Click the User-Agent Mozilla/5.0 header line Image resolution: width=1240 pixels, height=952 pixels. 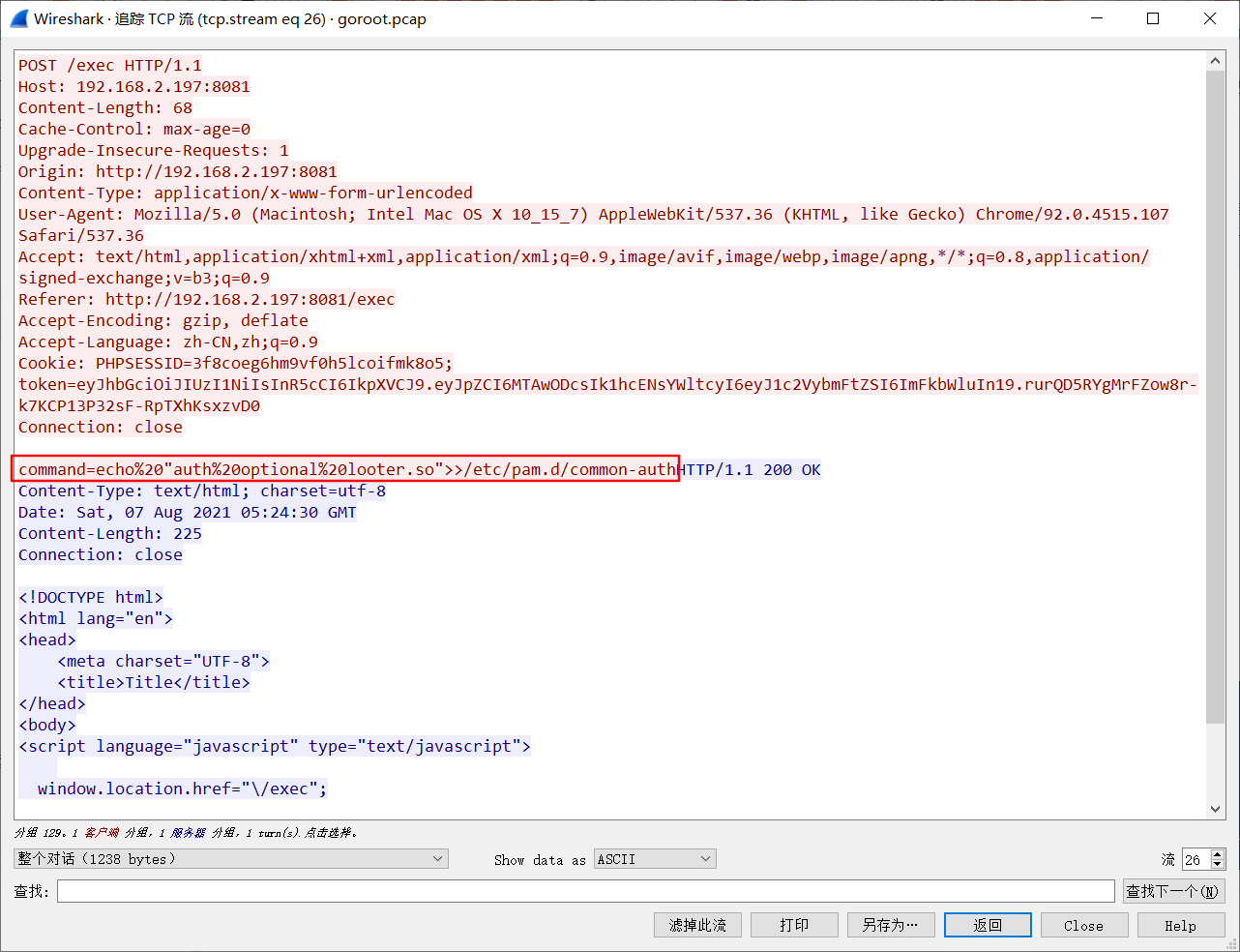[x=594, y=214]
